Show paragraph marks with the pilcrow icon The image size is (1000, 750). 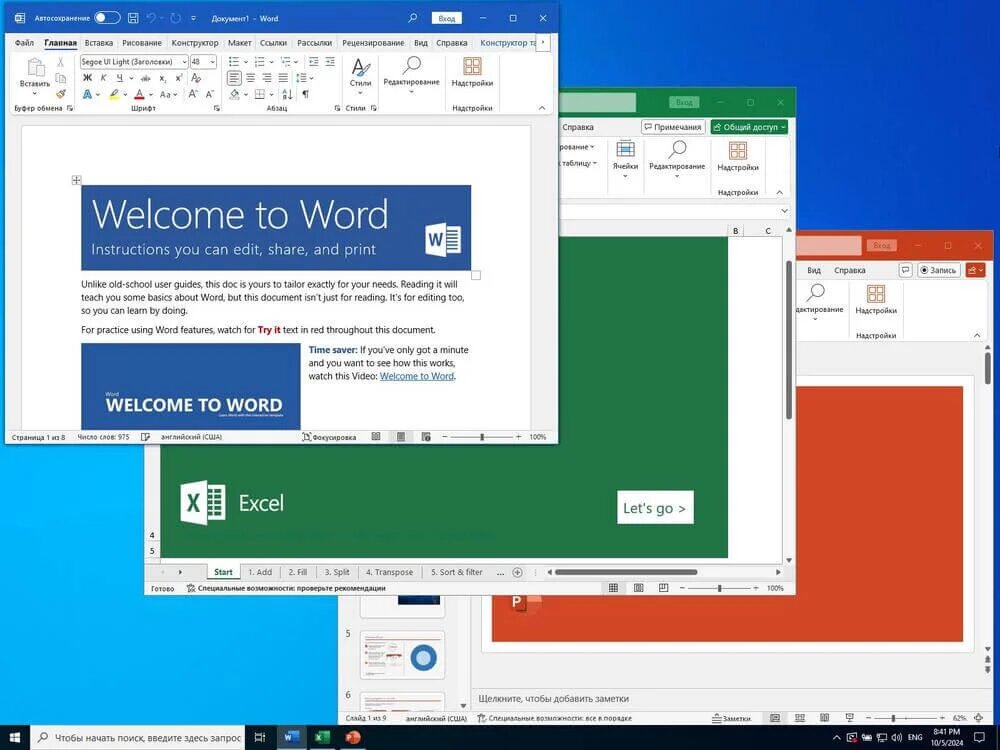(305, 94)
